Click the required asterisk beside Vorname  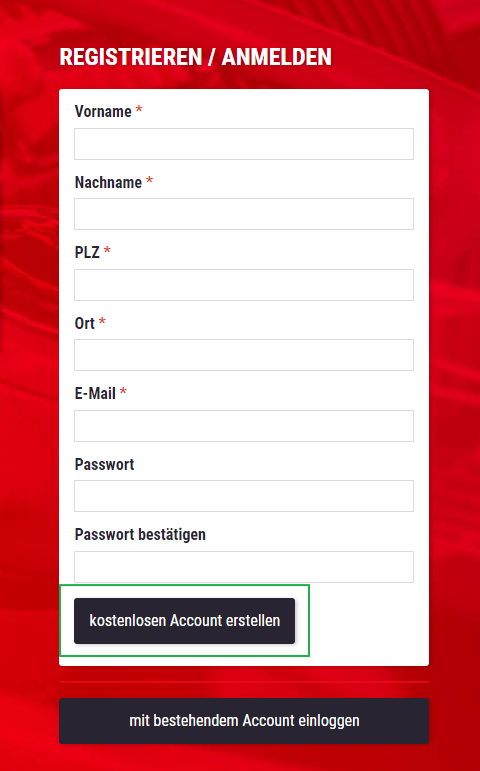point(139,111)
